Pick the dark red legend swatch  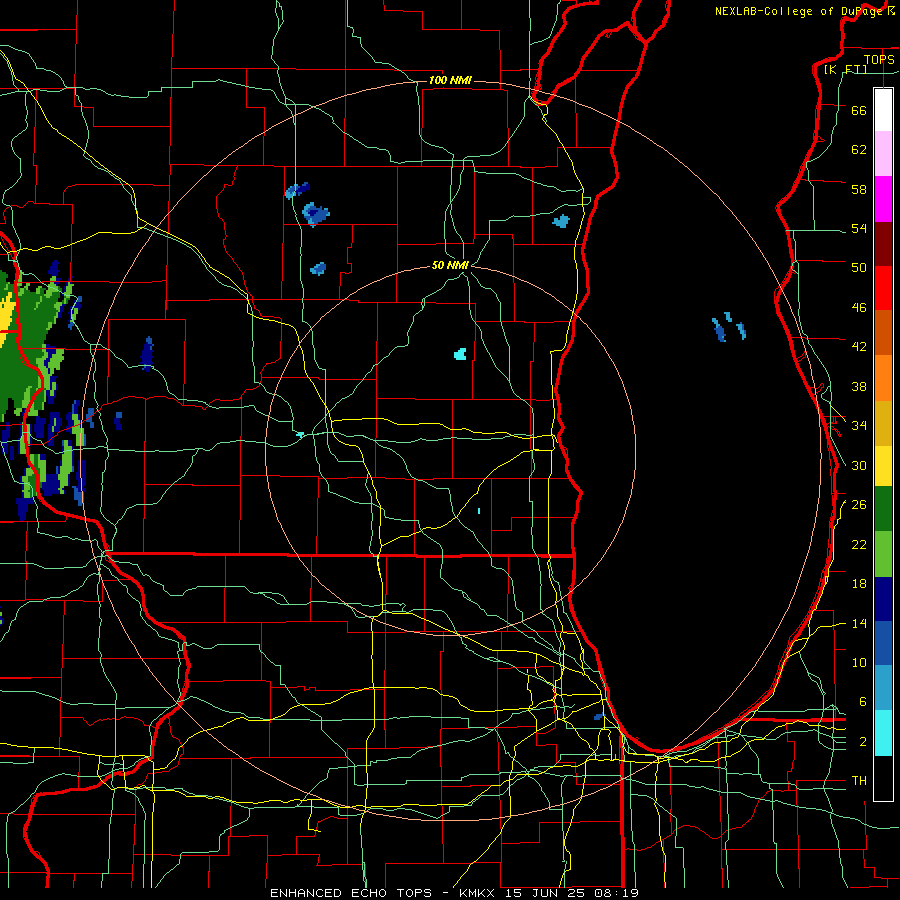click(883, 243)
